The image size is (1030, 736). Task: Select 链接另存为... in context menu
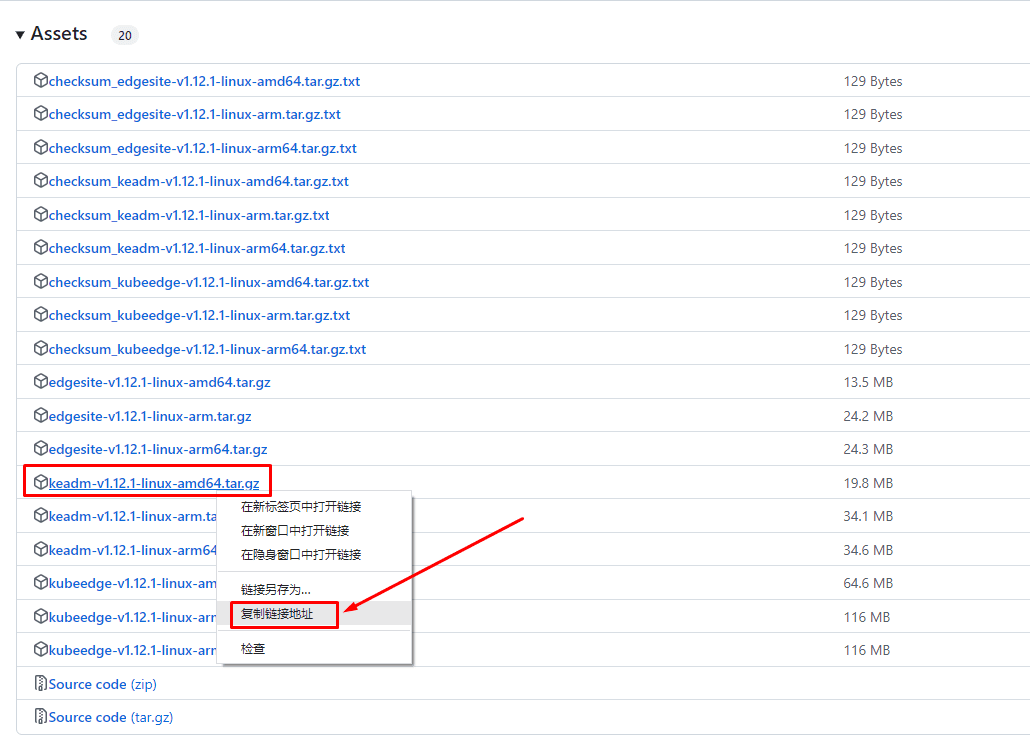point(276,589)
